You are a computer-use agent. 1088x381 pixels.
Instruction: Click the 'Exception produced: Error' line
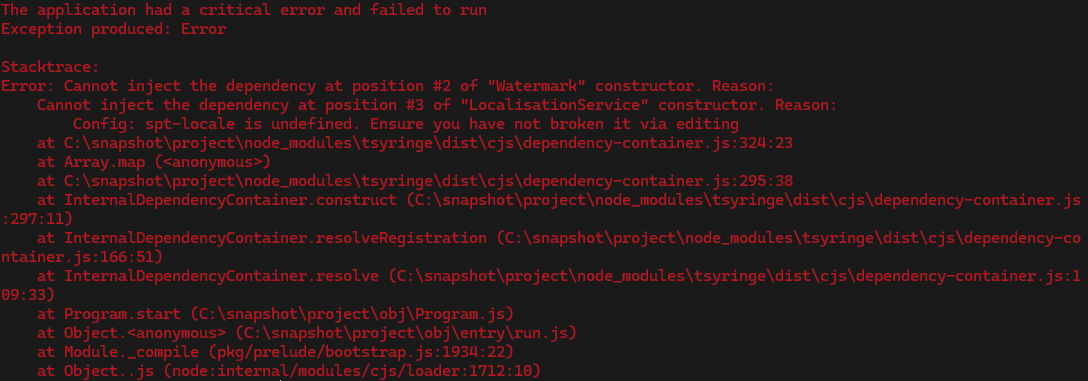(x=114, y=29)
